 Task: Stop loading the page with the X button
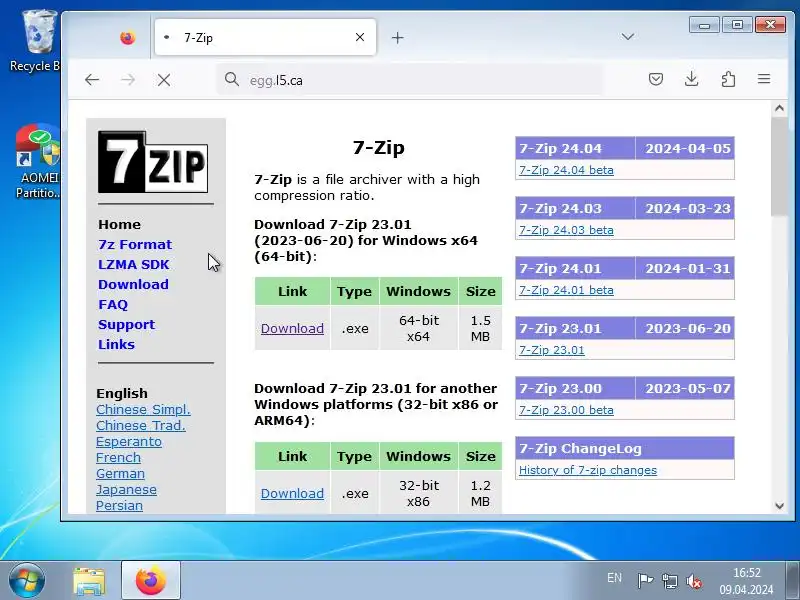coord(164,80)
